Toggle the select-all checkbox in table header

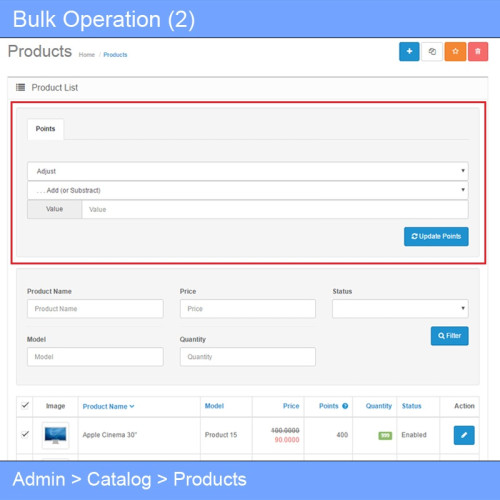pyautogui.click(x=25, y=406)
